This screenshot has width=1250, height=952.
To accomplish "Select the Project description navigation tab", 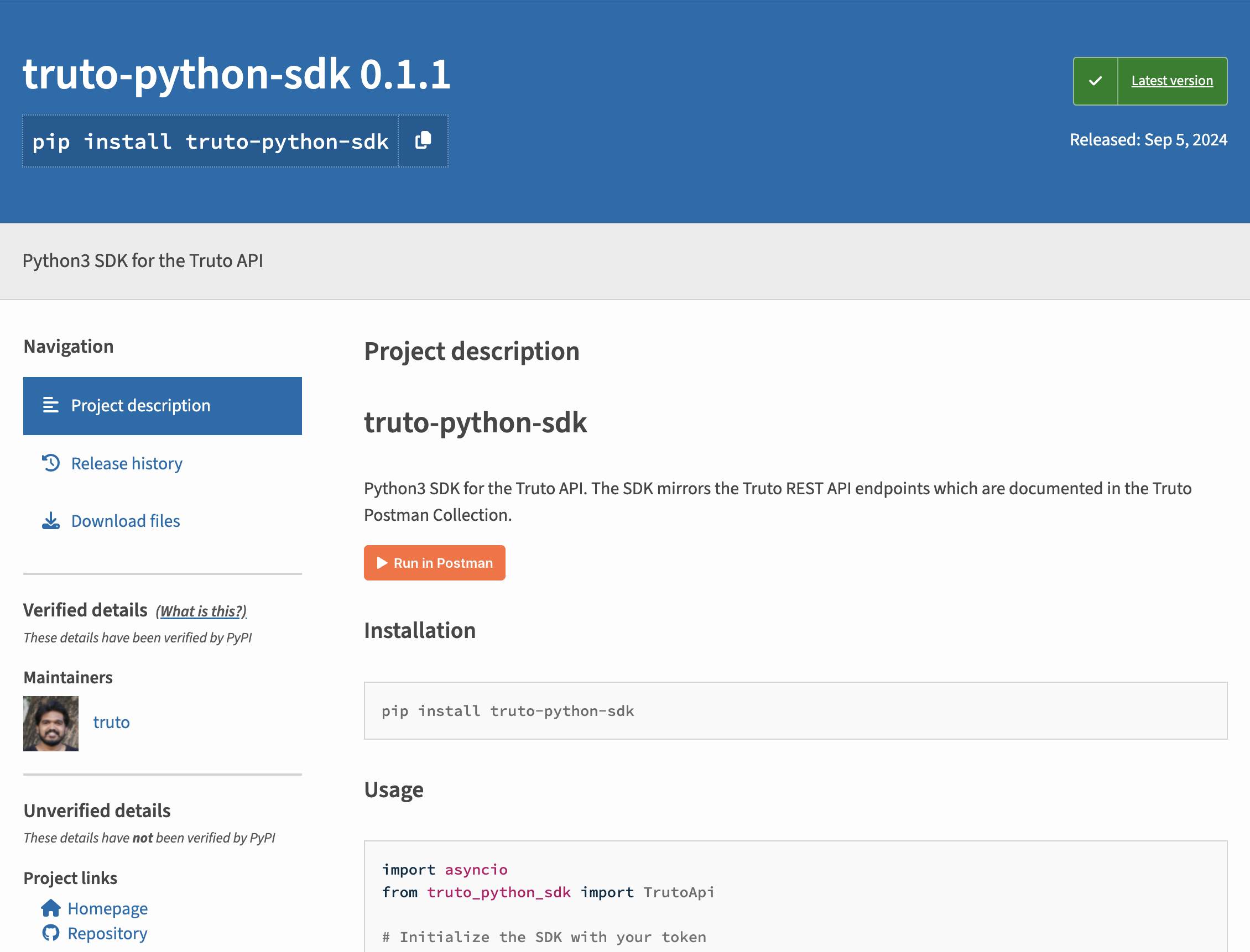I will pos(162,406).
